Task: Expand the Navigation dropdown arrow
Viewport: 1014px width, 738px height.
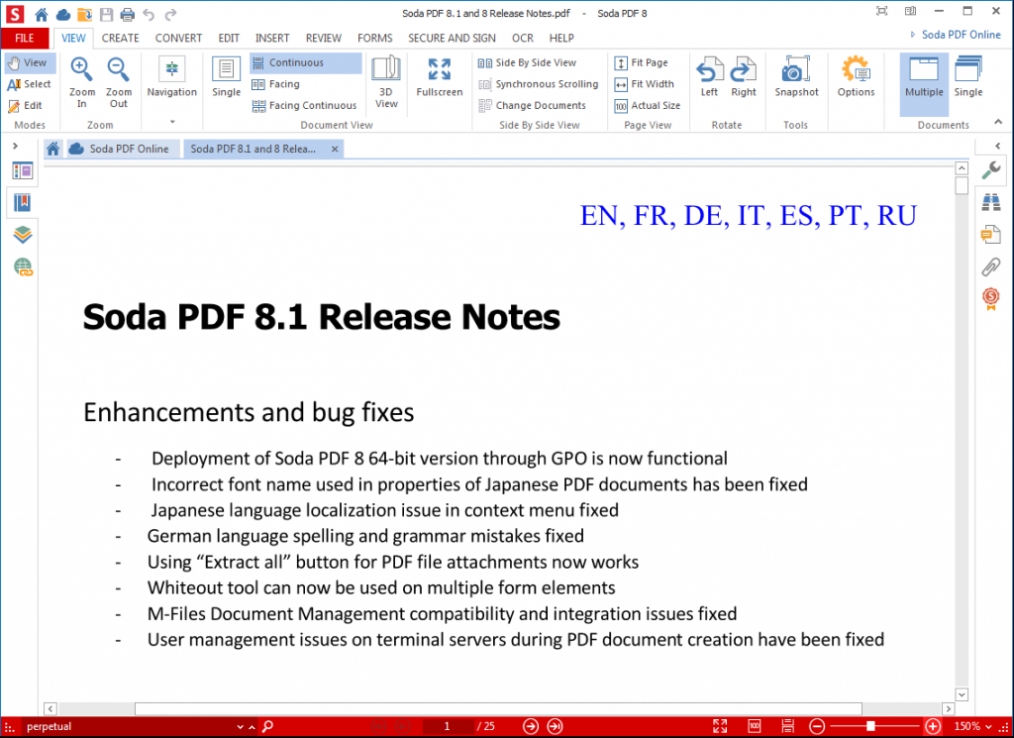Action: point(171,121)
